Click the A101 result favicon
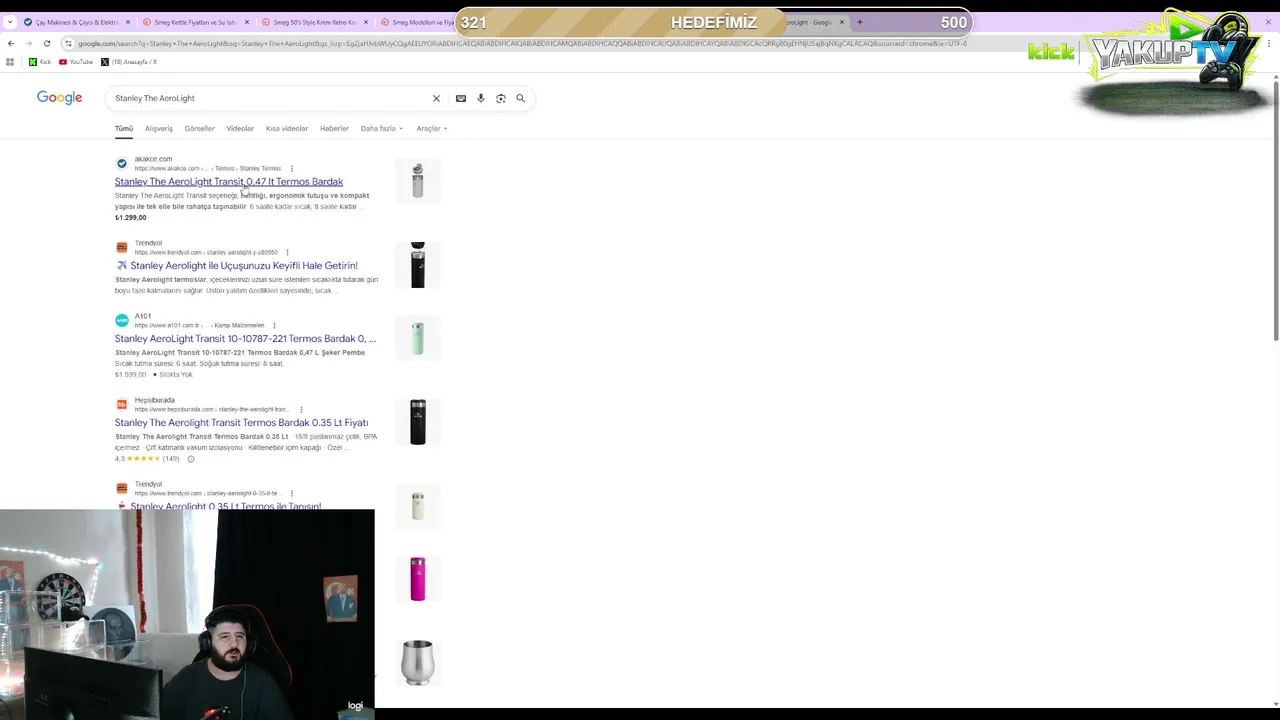1280x720 pixels. tap(122, 320)
